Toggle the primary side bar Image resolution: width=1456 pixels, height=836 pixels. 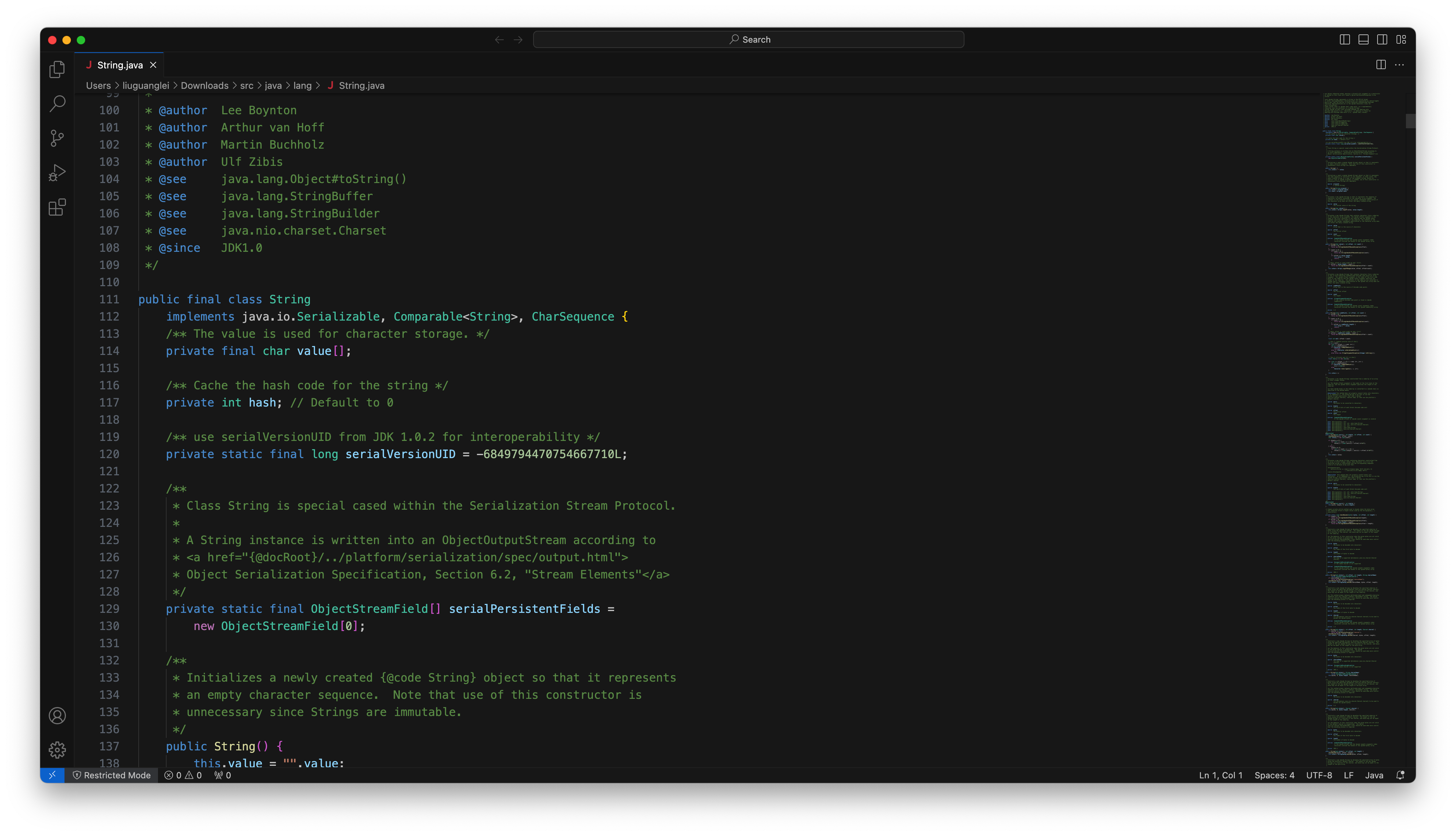point(1345,40)
